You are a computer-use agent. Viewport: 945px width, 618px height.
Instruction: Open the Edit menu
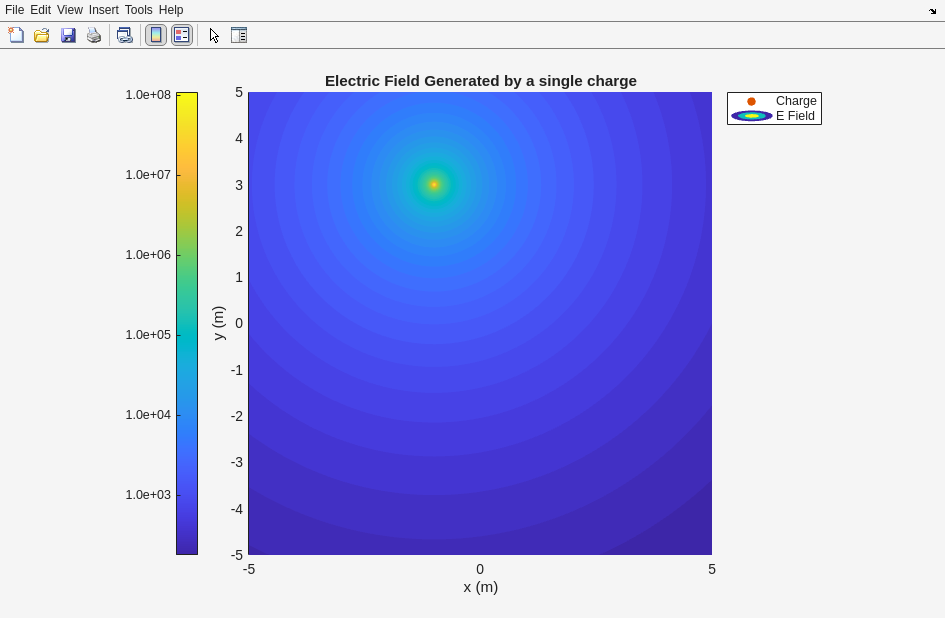coord(40,10)
